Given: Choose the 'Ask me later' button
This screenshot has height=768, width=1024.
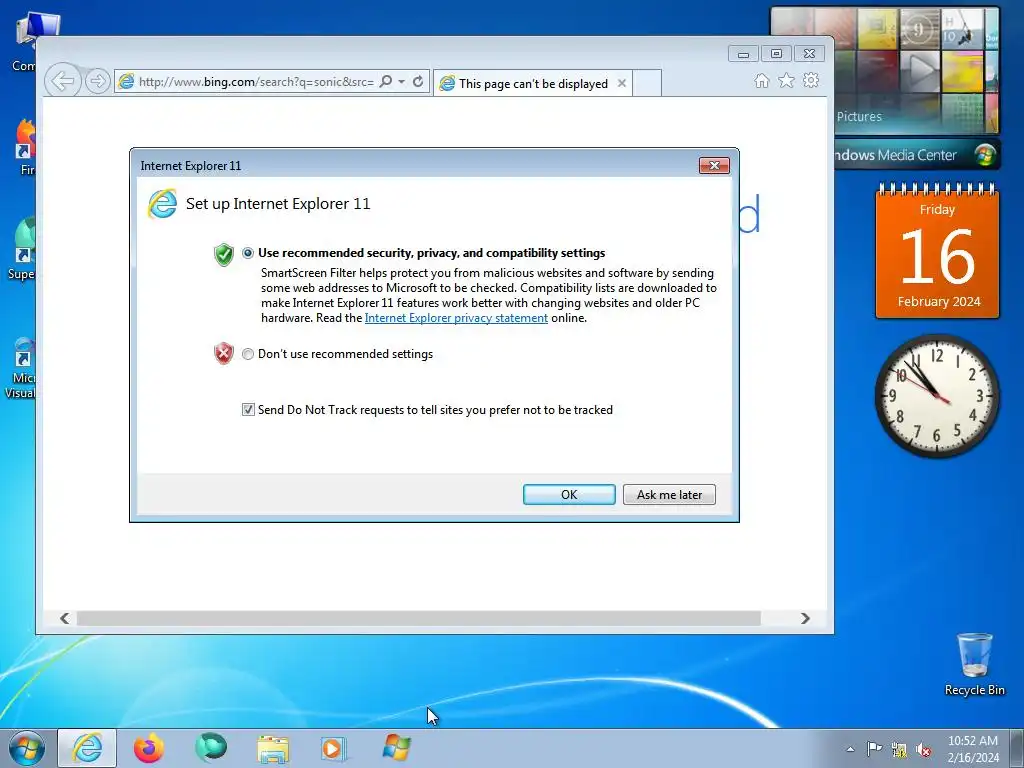Looking at the screenshot, I should 669,494.
